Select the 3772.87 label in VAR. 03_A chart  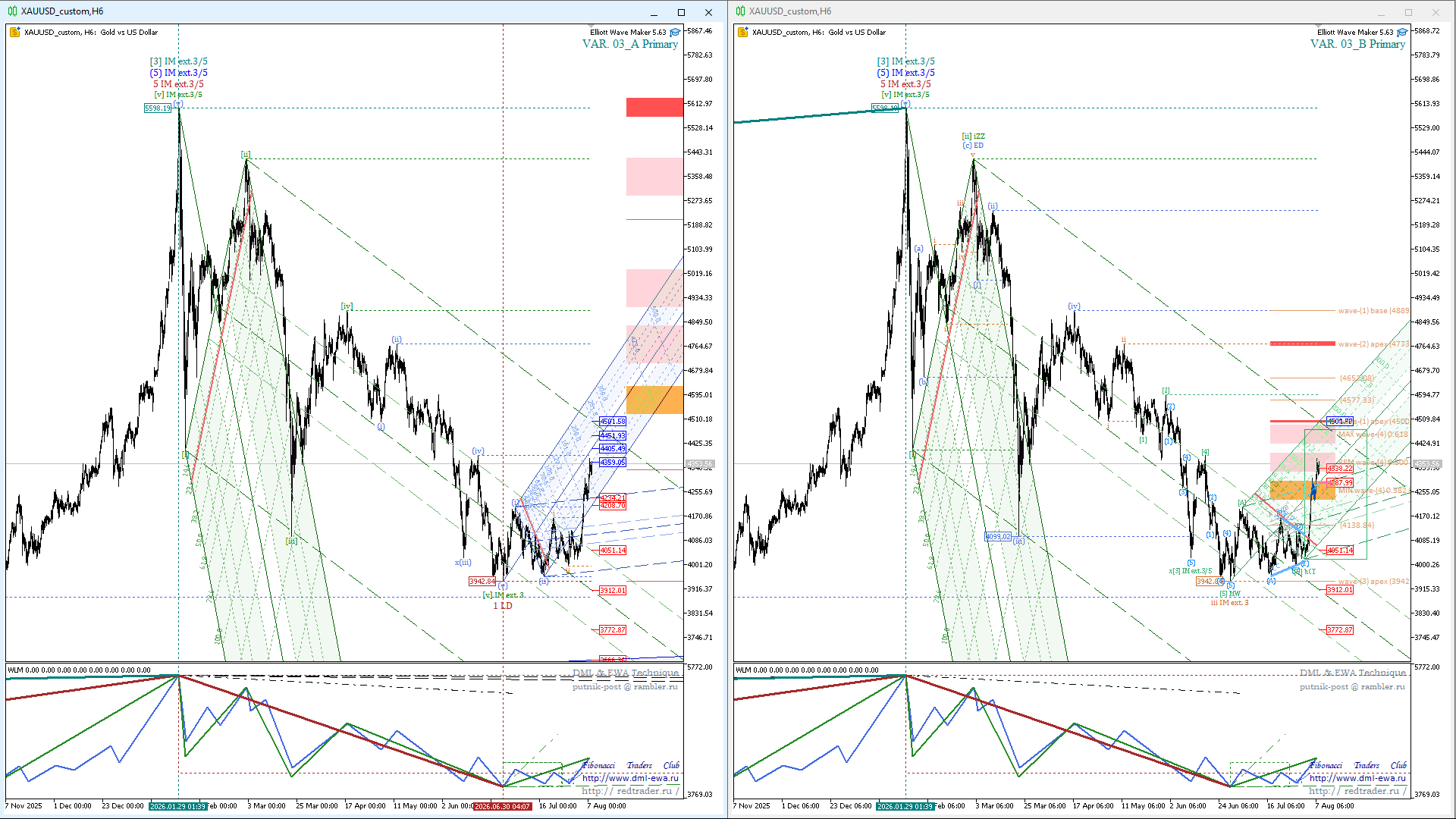[x=613, y=630]
